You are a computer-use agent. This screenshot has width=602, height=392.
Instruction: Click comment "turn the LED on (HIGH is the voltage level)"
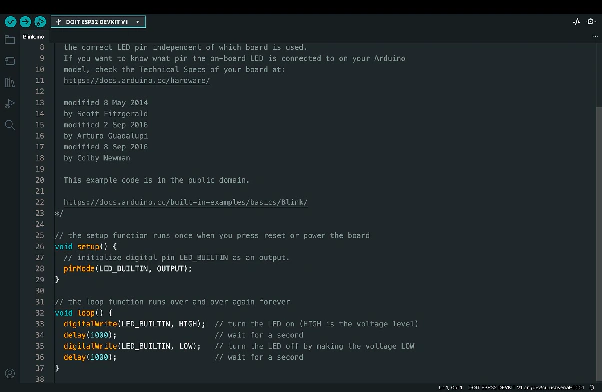[x=316, y=324]
